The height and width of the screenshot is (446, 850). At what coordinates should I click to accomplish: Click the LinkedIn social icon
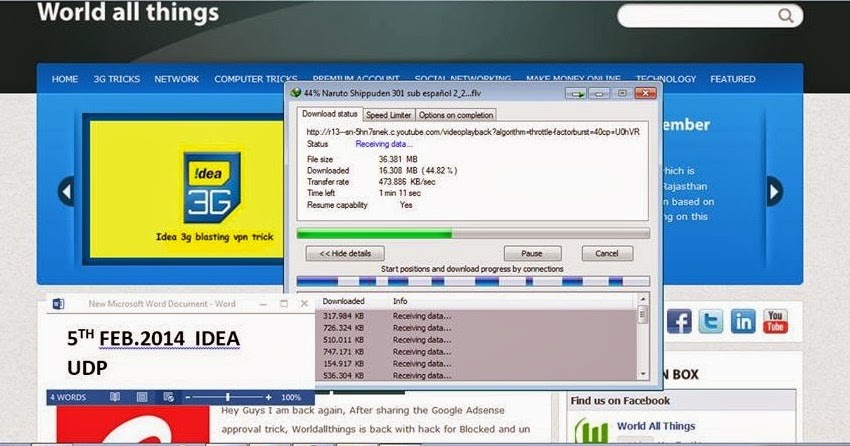click(743, 321)
